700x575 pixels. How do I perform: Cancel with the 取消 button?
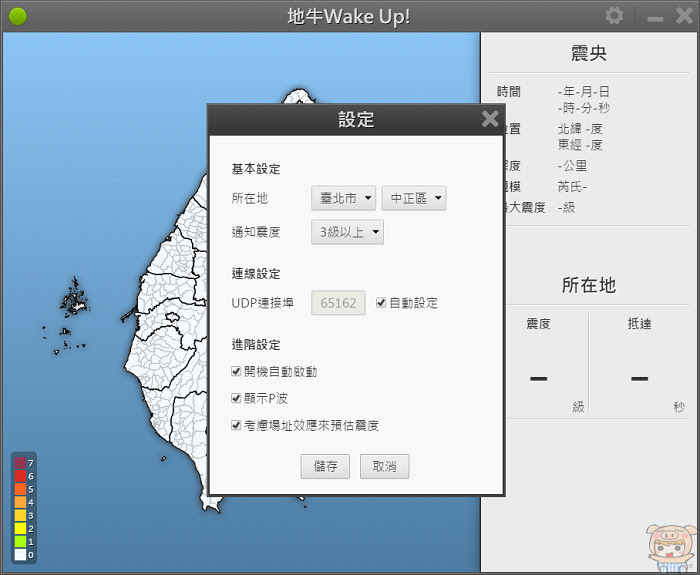[x=384, y=467]
